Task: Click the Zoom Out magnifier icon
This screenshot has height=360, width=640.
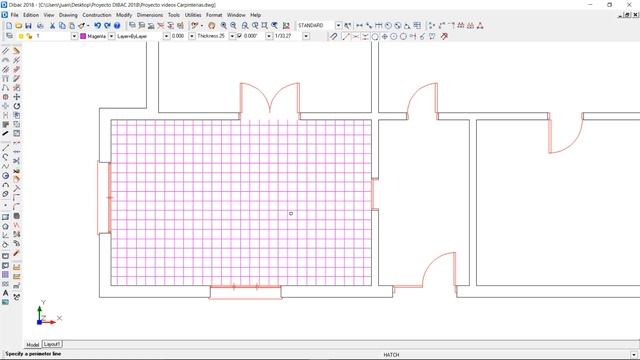Action: tap(233, 25)
